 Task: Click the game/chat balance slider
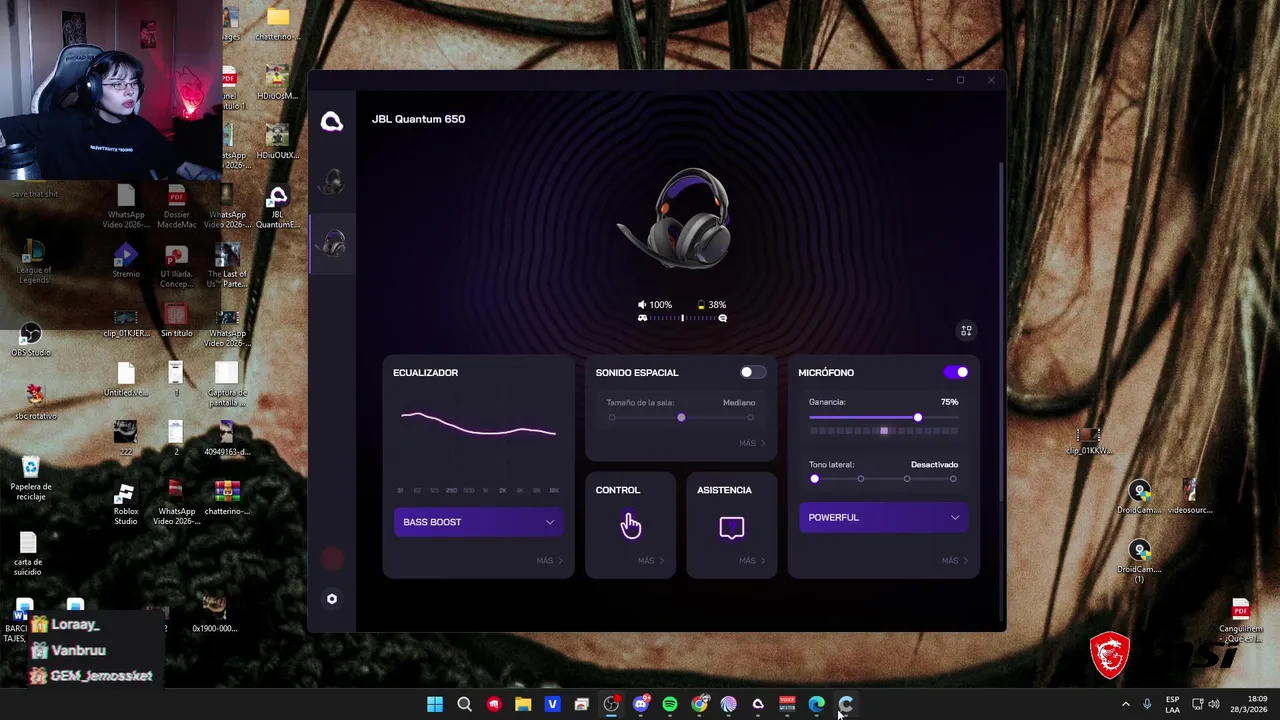click(x=682, y=318)
